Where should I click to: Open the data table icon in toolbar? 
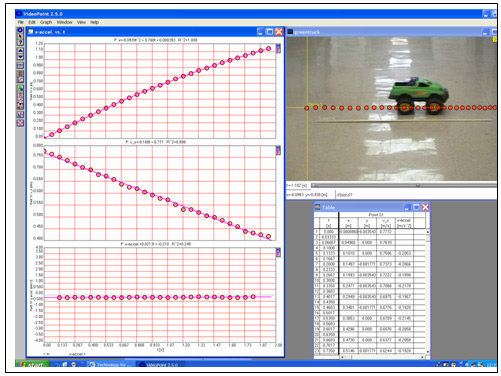pos(20,65)
